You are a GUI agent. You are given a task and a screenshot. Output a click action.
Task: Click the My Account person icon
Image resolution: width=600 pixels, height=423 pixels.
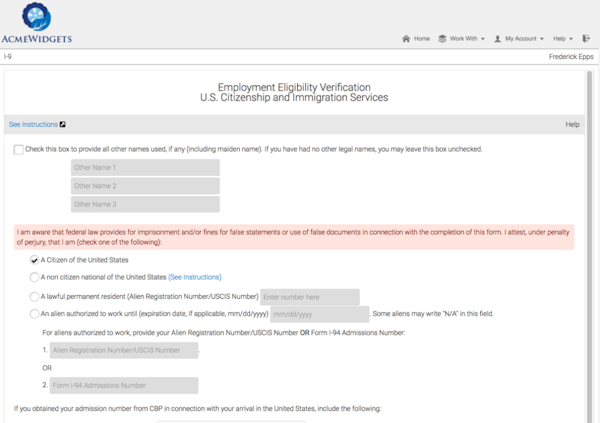pyautogui.click(x=498, y=39)
